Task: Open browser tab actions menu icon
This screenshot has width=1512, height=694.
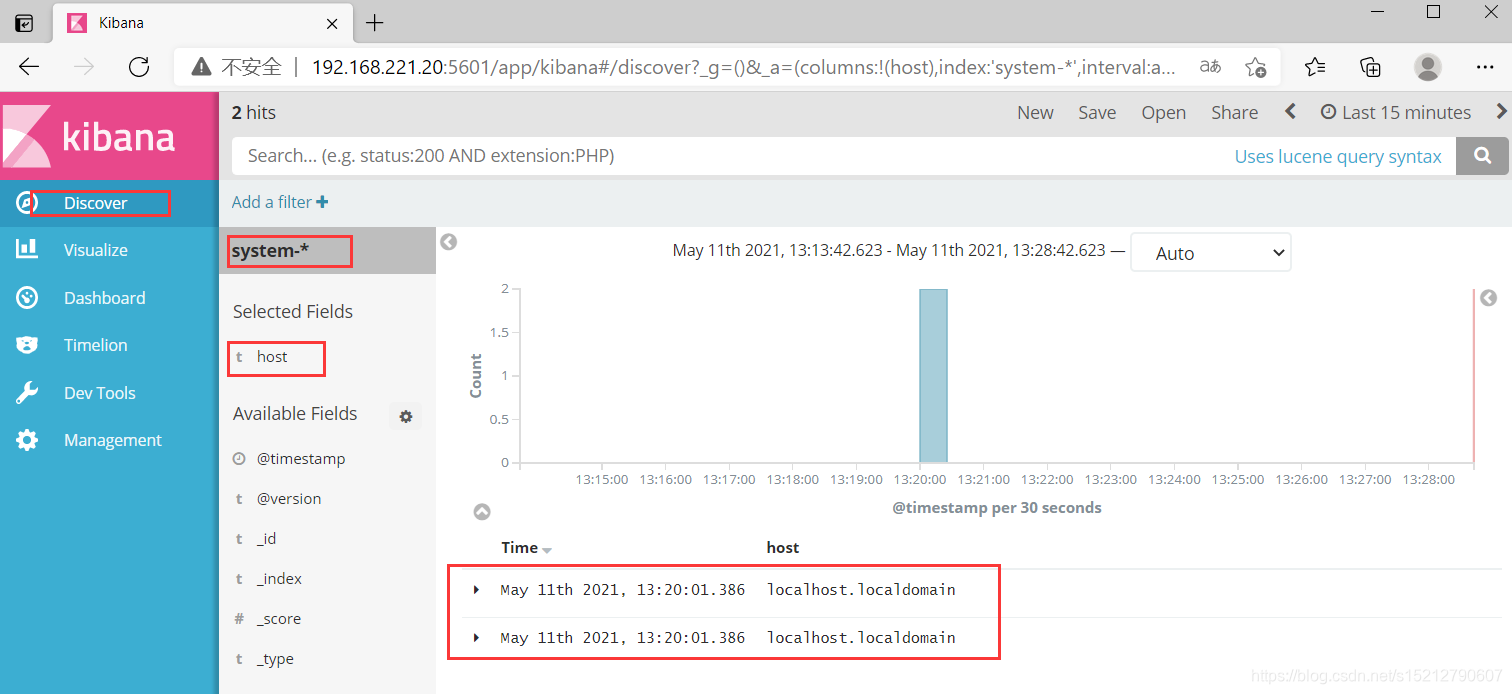Action: click(x=24, y=22)
